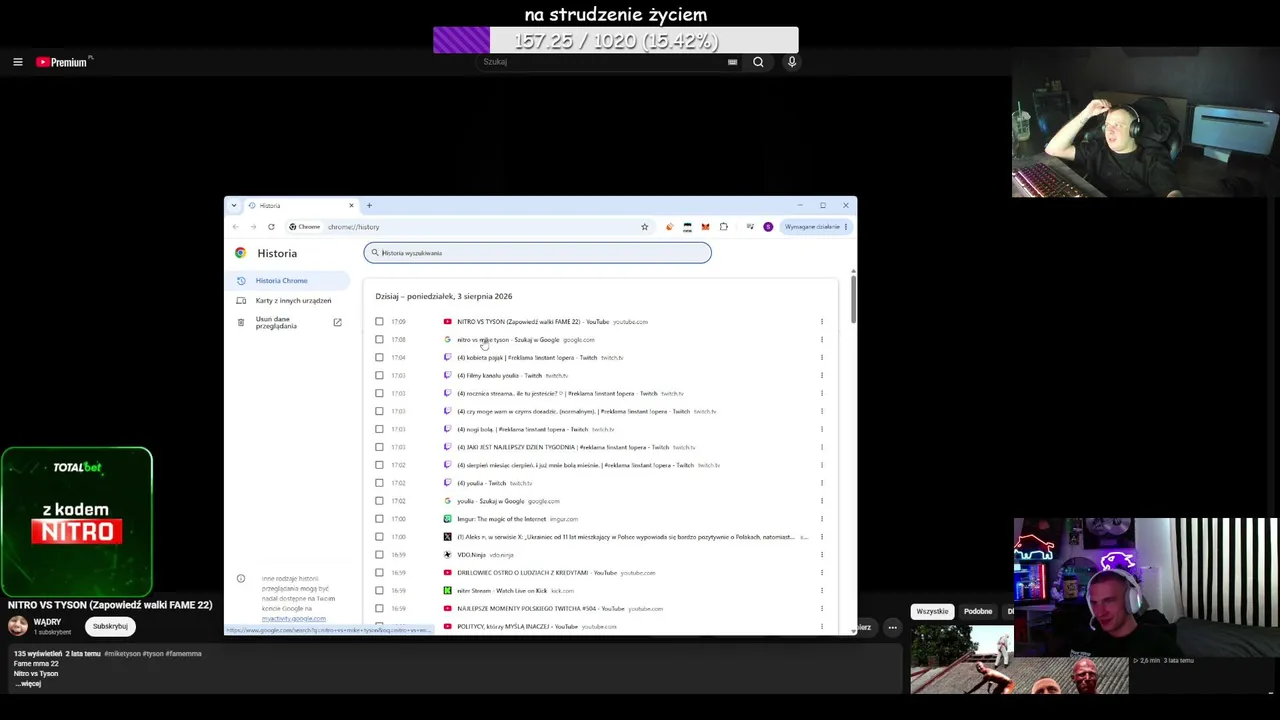Click 'Subskrybuj' under the YouTube video
The width and height of the screenshot is (1280, 720).
[110, 627]
